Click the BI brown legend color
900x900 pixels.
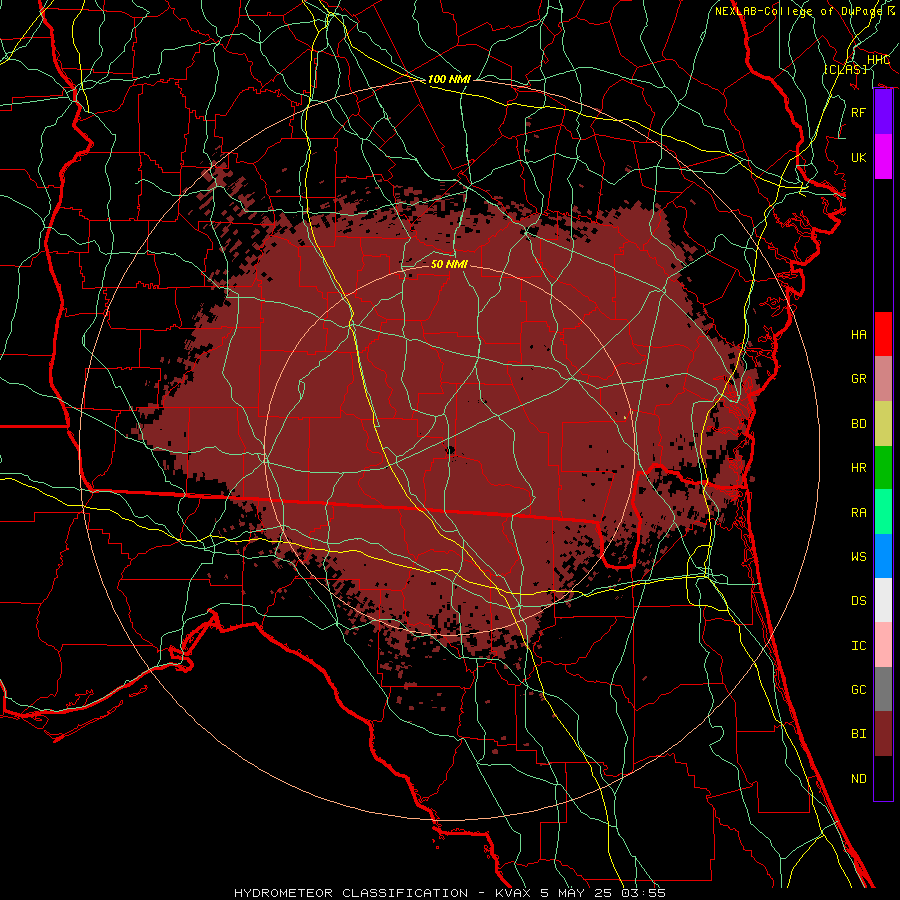pyautogui.click(x=883, y=734)
